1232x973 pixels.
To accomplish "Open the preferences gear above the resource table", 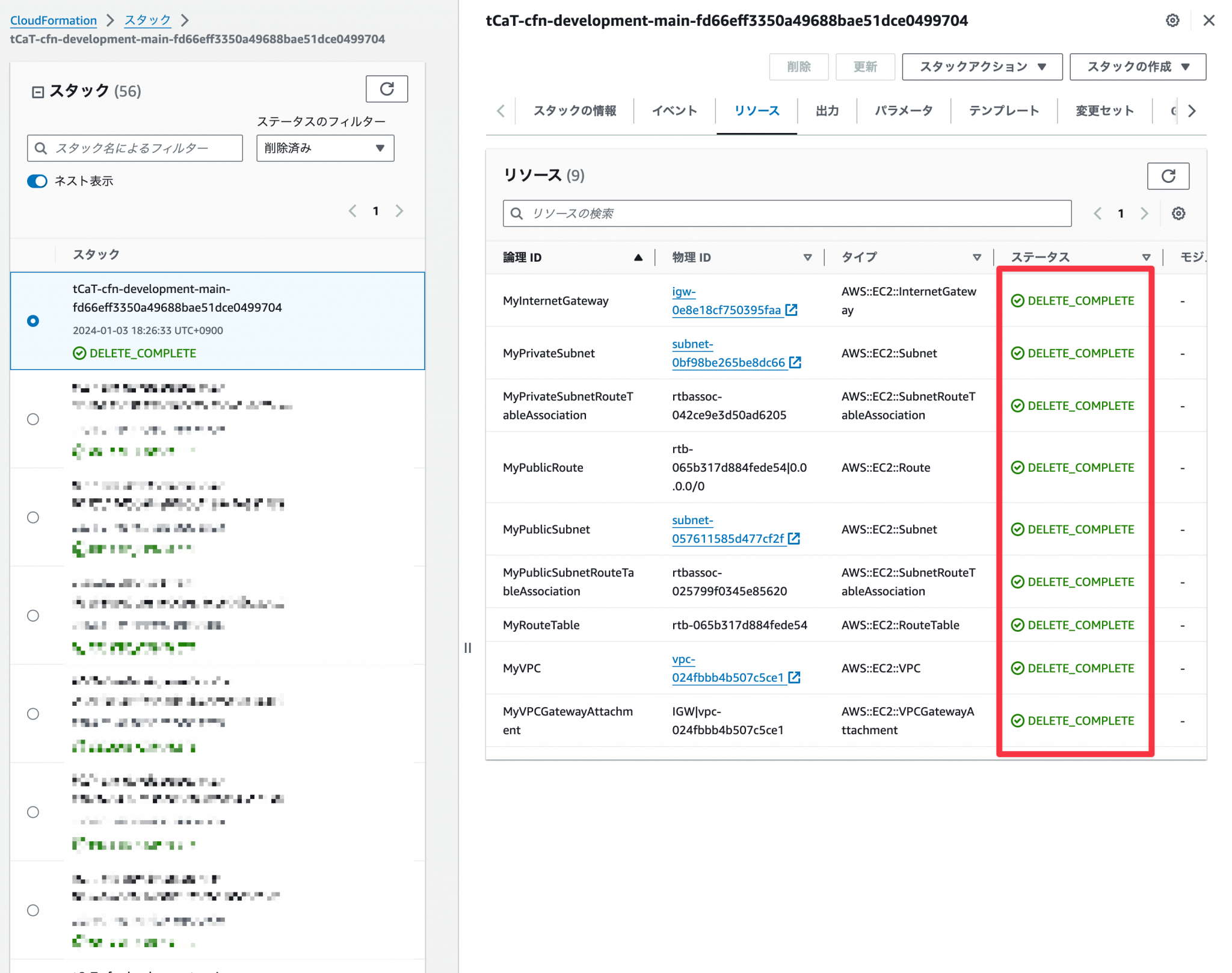I will [1177, 213].
